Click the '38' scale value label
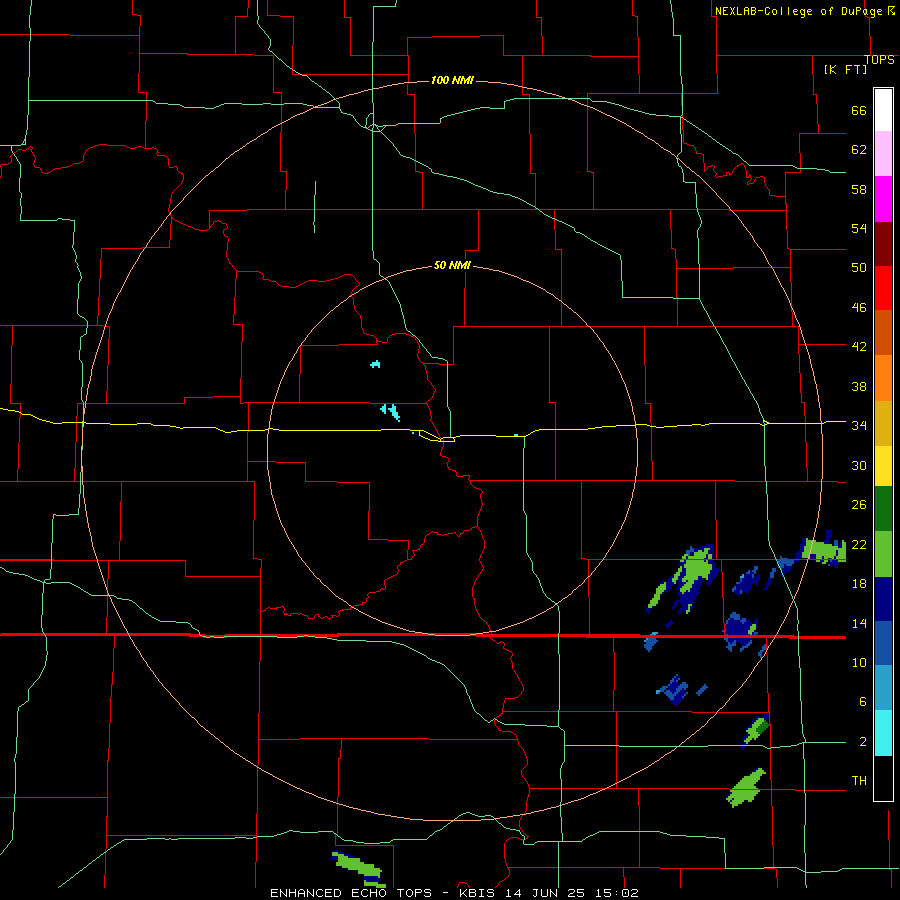The image size is (900, 900). click(859, 386)
